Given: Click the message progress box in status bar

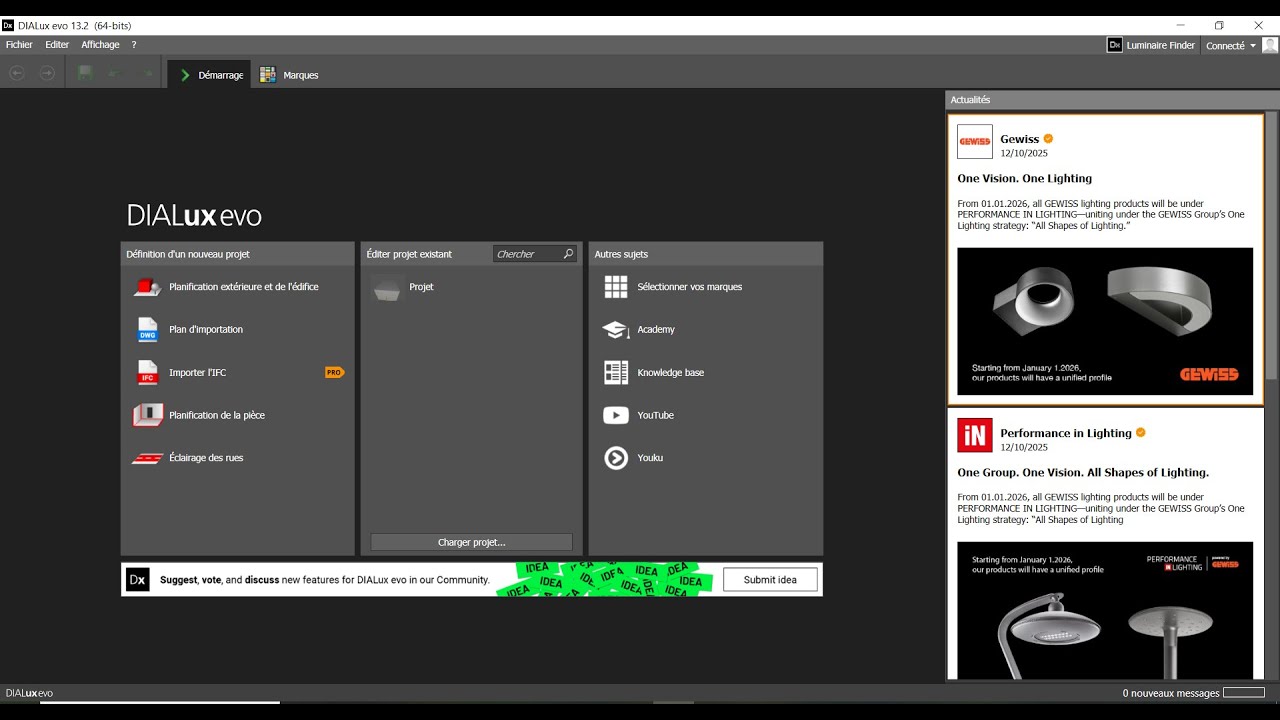Looking at the screenshot, I should 1244,692.
